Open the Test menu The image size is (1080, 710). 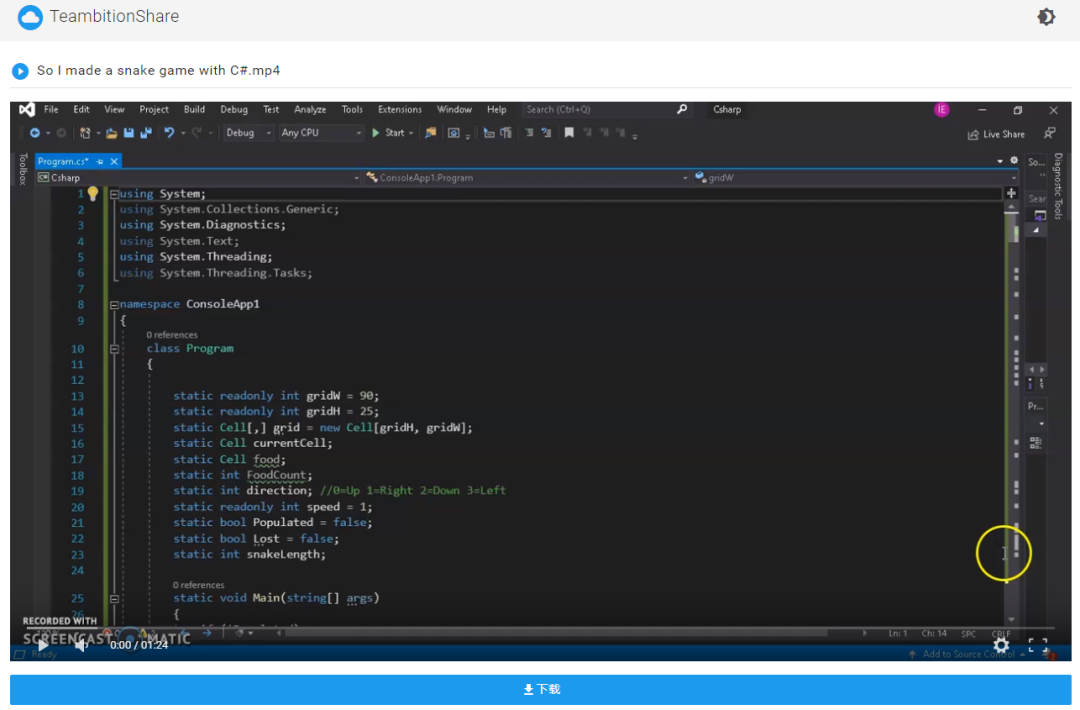pyautogui.click(x=271, y=109)
